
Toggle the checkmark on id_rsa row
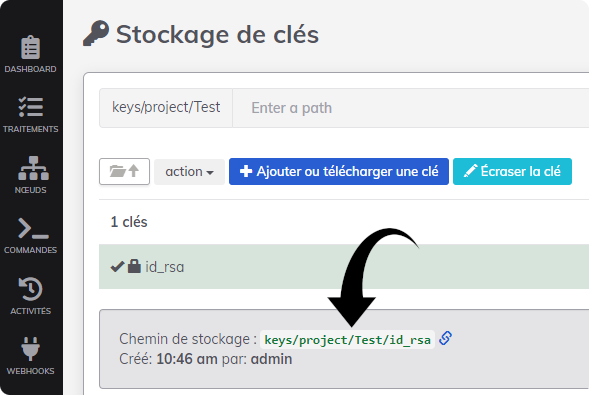coord(117,267)
